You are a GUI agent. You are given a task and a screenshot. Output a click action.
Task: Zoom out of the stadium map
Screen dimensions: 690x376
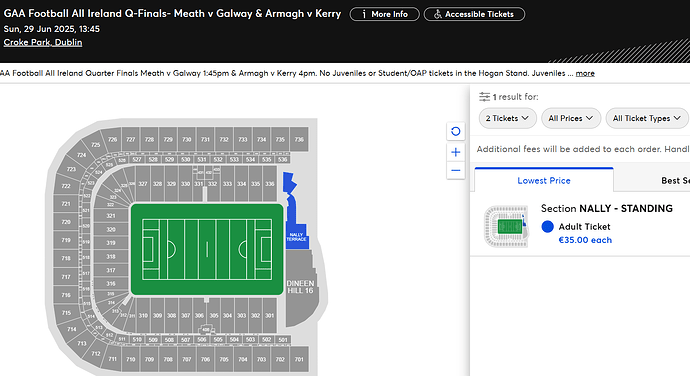tap(455, 170)
